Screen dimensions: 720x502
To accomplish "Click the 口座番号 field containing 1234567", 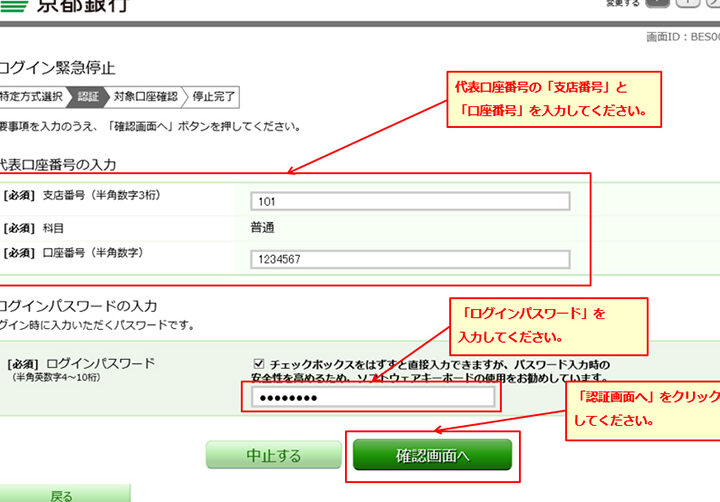I will 410,260.
